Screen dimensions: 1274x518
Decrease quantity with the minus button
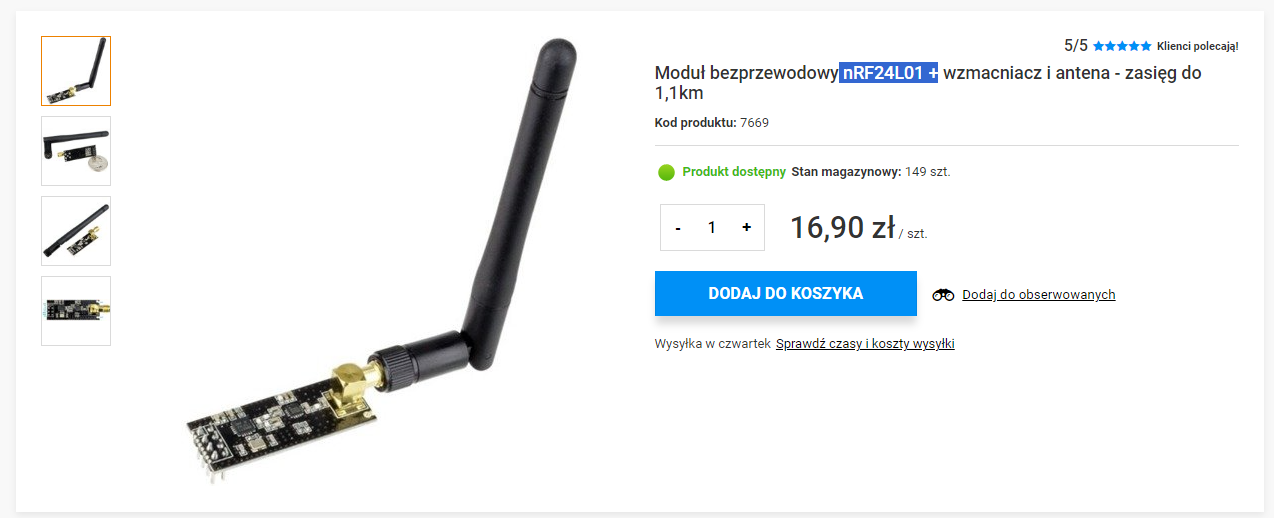678,228
